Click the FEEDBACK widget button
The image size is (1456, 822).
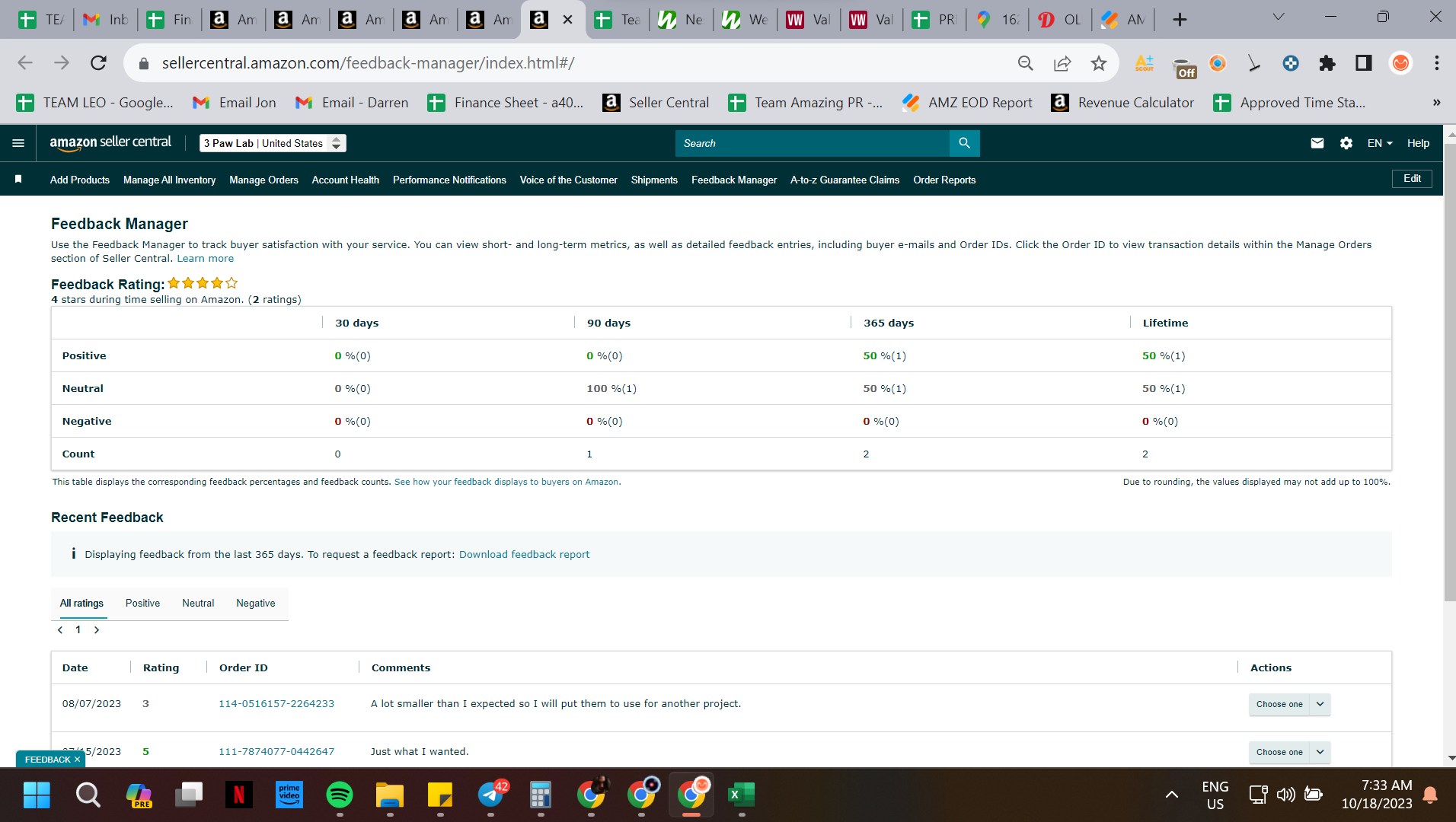47,760
